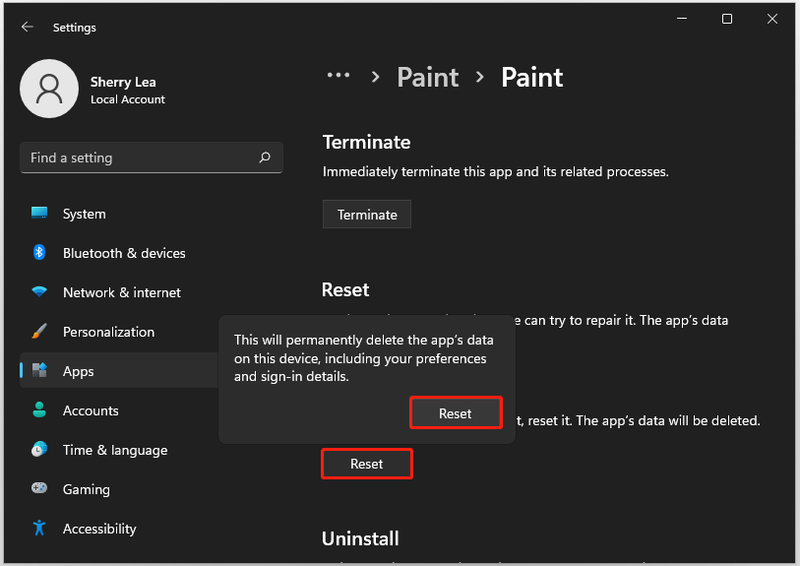800x566 pixels.
Task: Click the Time & language clock icon
Action: click(39, 449)
